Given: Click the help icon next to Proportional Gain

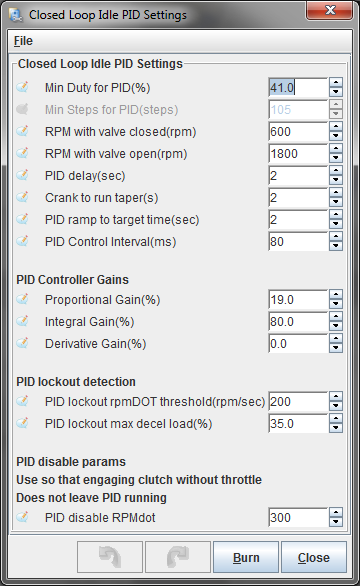Looking at the screenshot, I should click(x=22, y=299).
